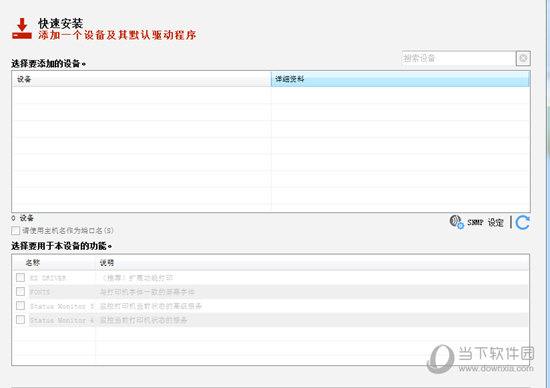Enable the Status Monitor 5 checkbox
Viewport: 550px width, 388px height.
[x=20, y=306]
